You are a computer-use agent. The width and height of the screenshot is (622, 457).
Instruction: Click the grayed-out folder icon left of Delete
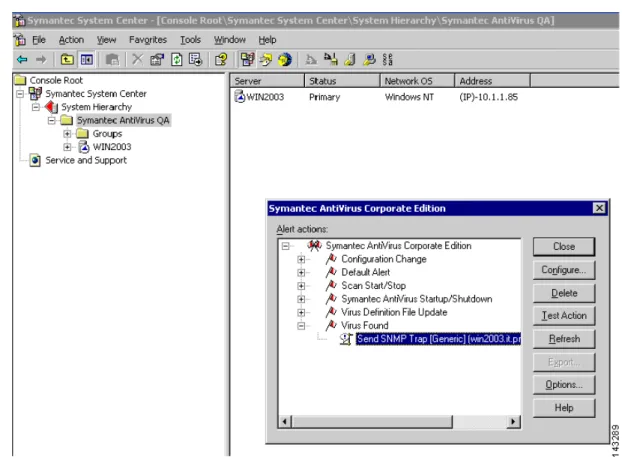point(112,60)
